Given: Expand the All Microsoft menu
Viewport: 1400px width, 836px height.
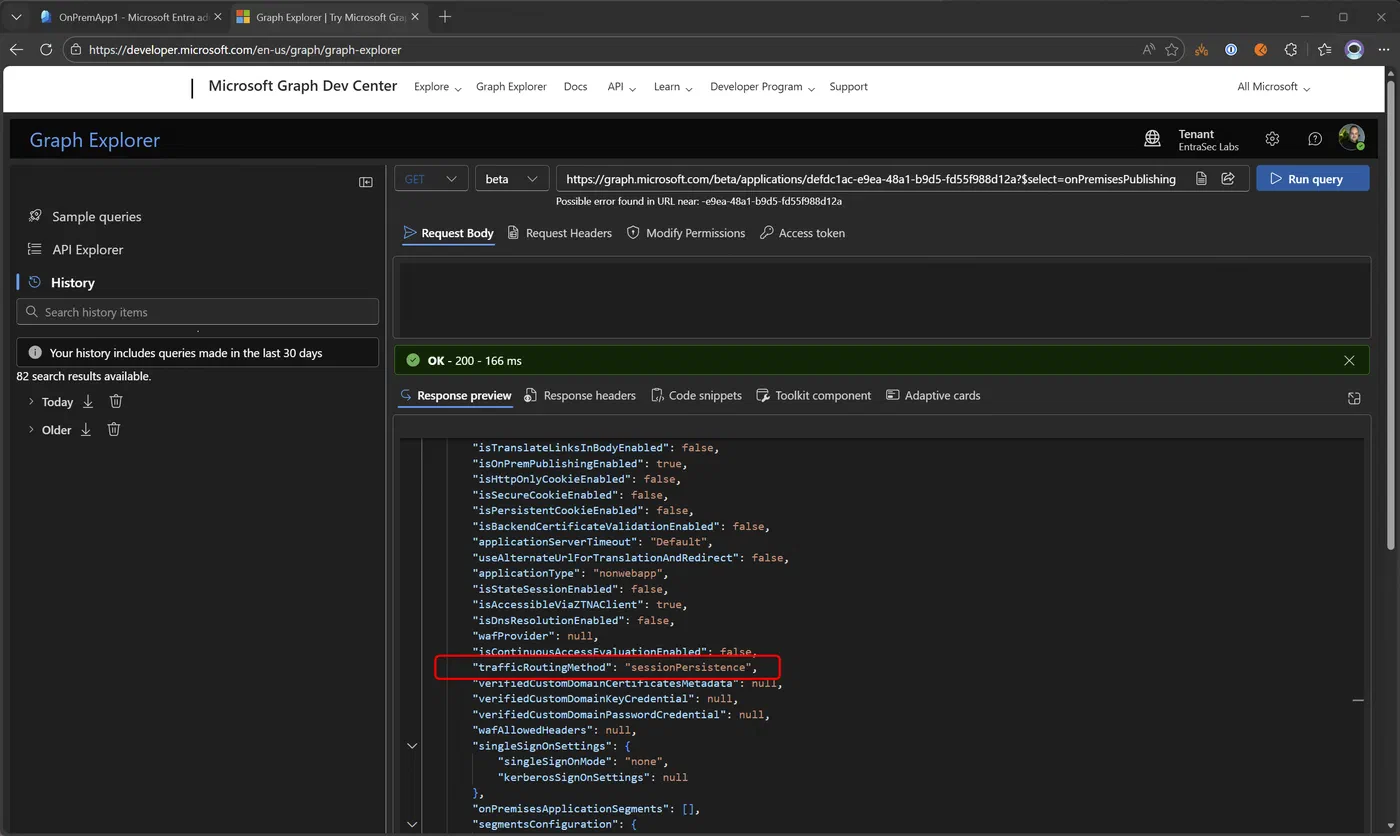Looking at the screenshot, I should (x=1273, y=87).
